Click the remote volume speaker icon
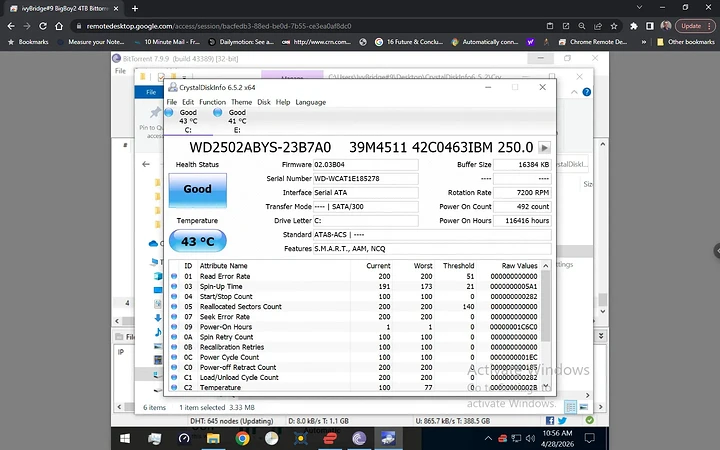Screen dimensions: 720x450 tap(530, 438)
